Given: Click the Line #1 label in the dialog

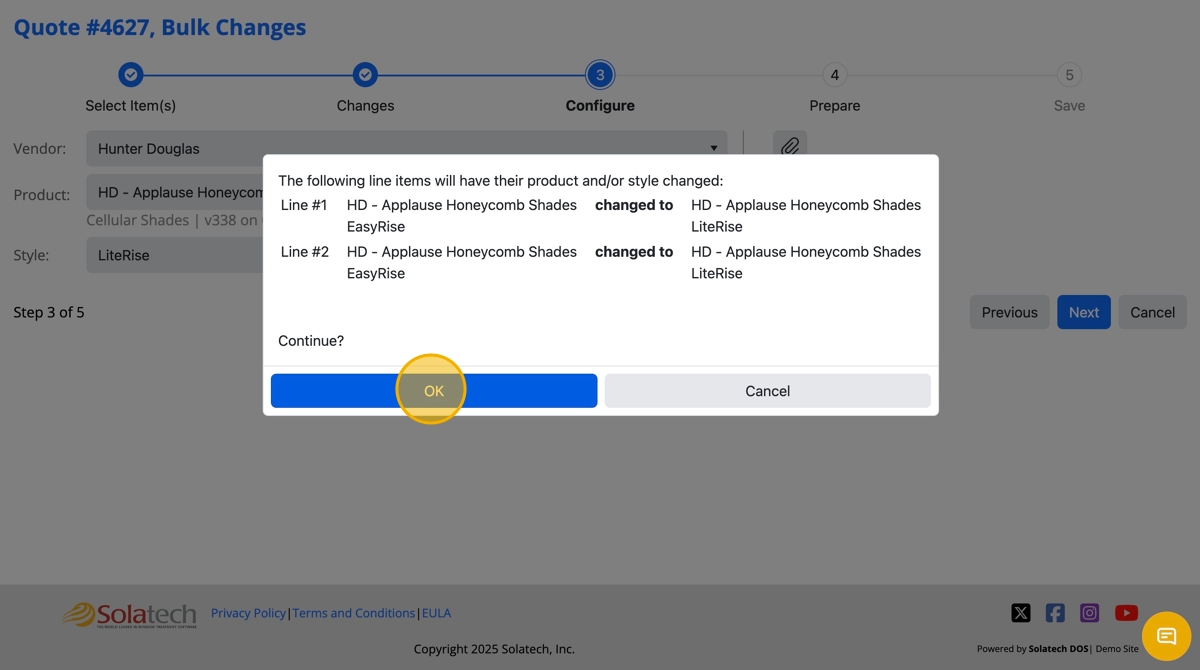Looking at the screenshot, I should [304, 205].
